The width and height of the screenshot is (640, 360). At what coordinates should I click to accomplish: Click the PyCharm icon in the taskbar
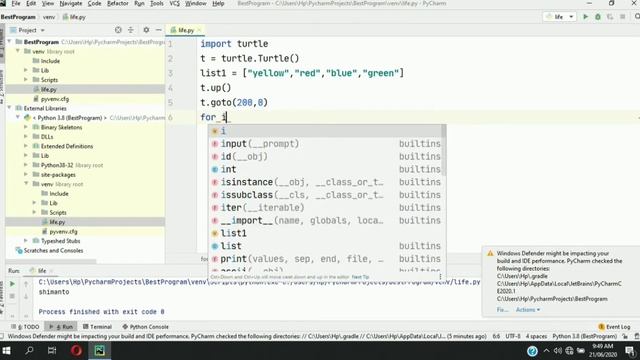[x=100, y=351]
